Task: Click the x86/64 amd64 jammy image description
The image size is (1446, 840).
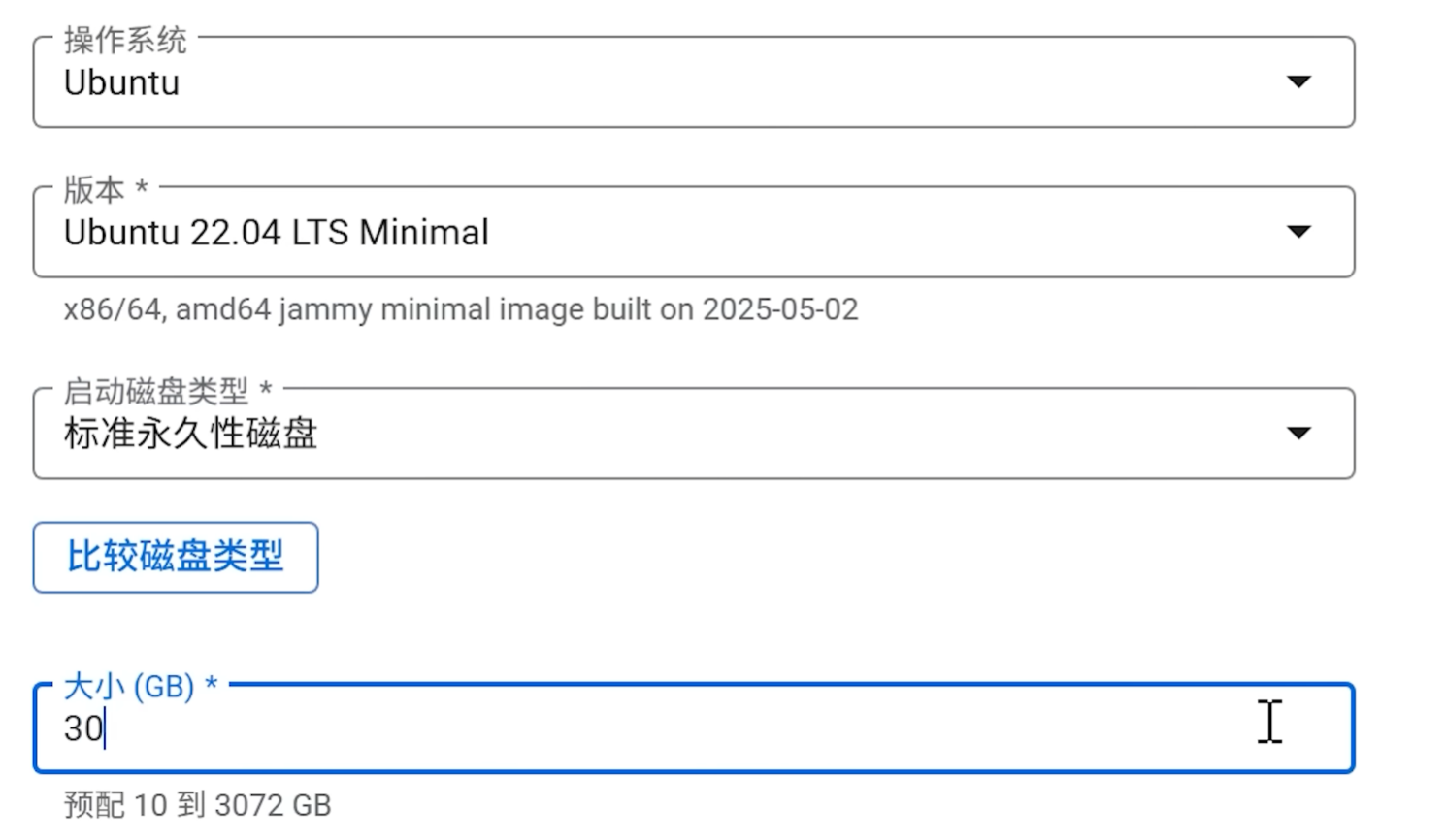Action: click(461, 309)
